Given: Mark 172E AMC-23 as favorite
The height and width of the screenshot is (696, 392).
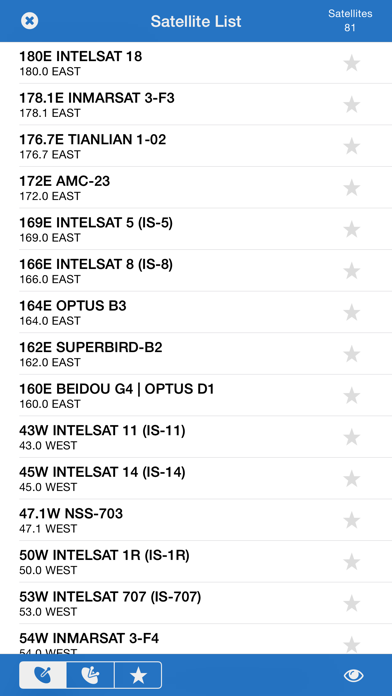Looking at the screenshot, I should click(x=352, y=188).
